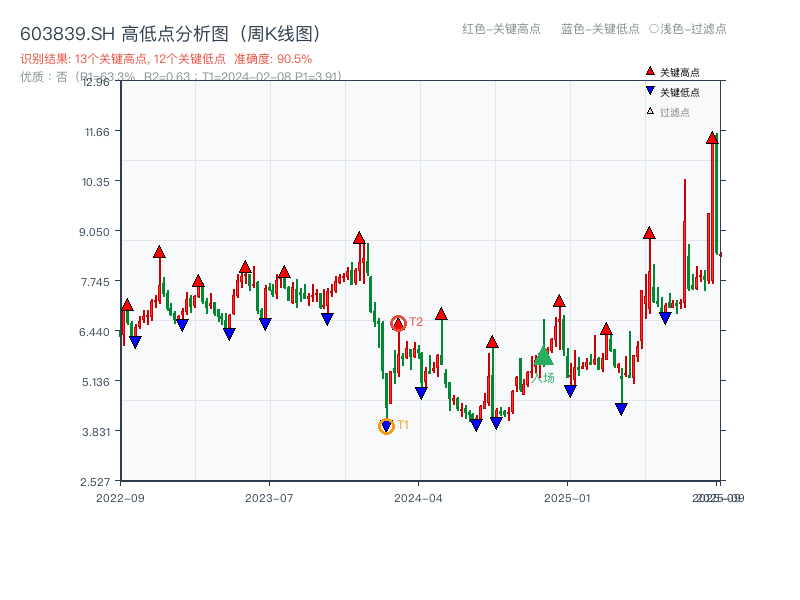
Task: Click the T2 red label
Action: 416,322
